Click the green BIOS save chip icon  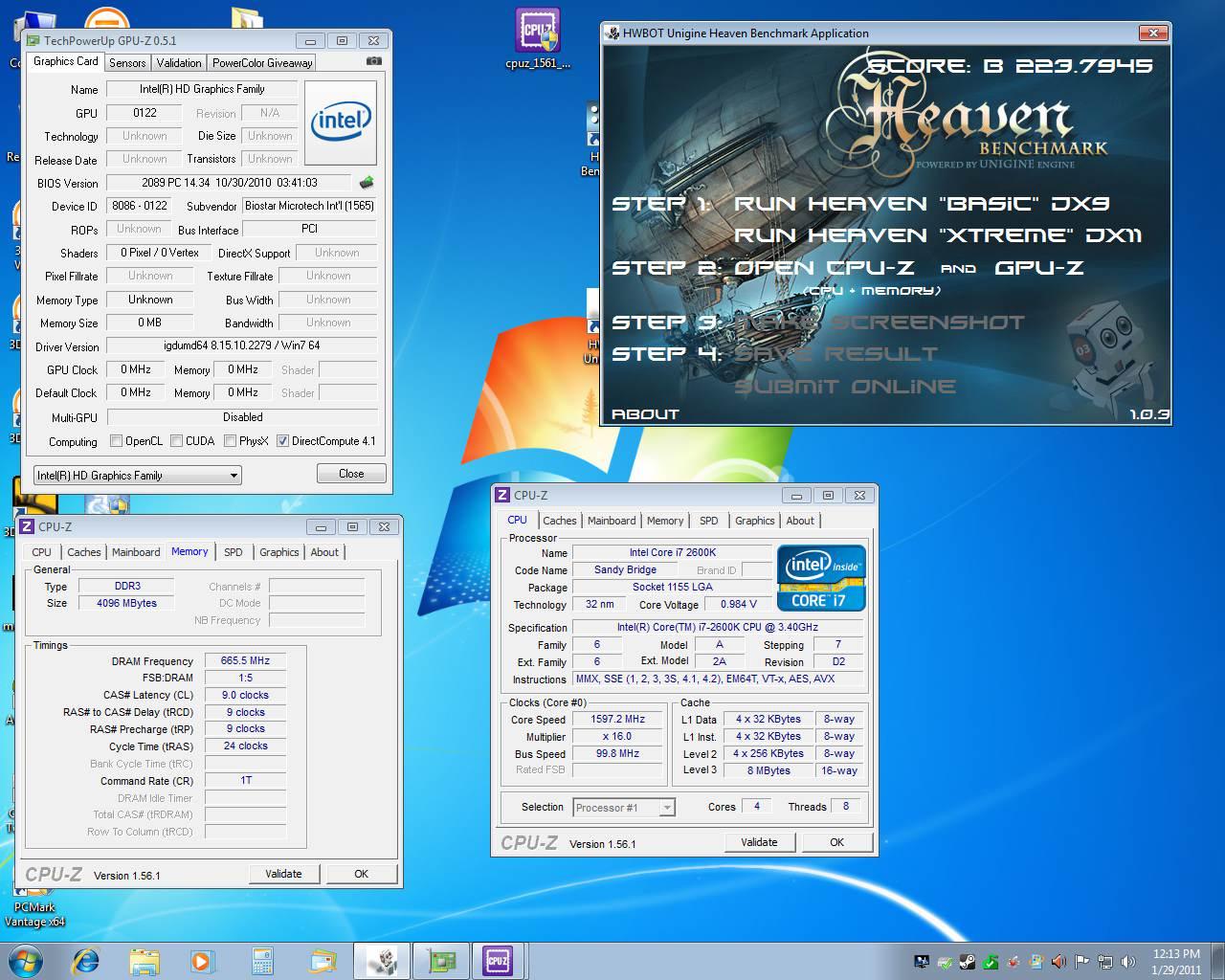coord(366,182)
